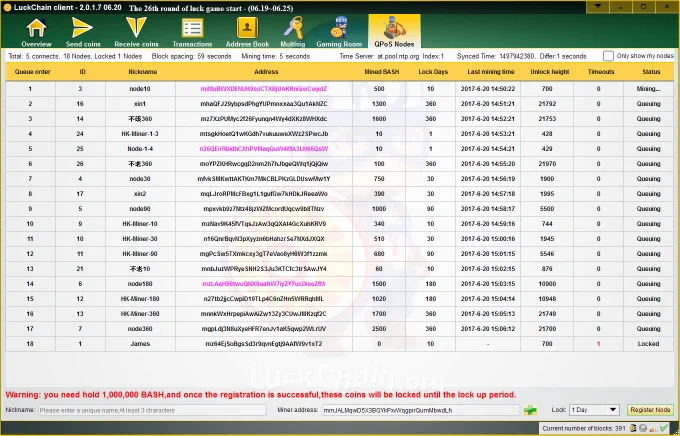Click the gray lock/encryption status icon
The height and width of the screenshot is (436, 680).
pyautogui.click(x=643, y=429)
